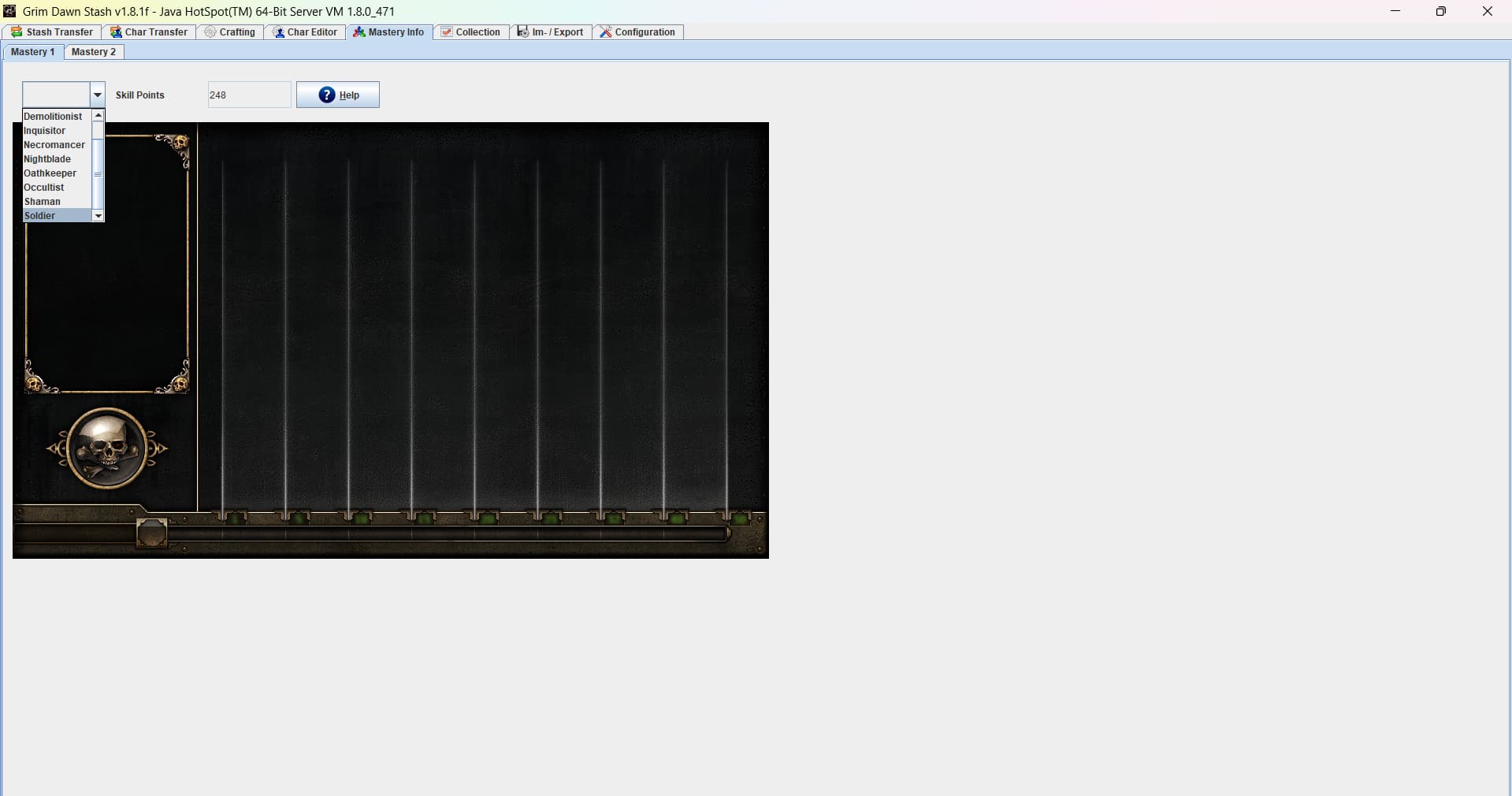Select the Mastery 2 sub-tab
Image resolution: width=1512 pixels, height=796 pixels.
click(x=94, y=52)
